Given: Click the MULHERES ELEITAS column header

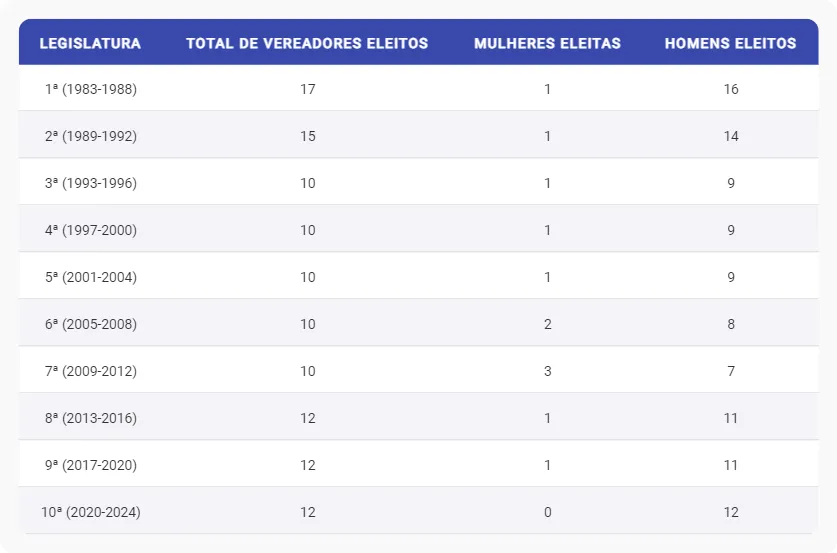Looking at the screenshot, I should tap(547, 44).
